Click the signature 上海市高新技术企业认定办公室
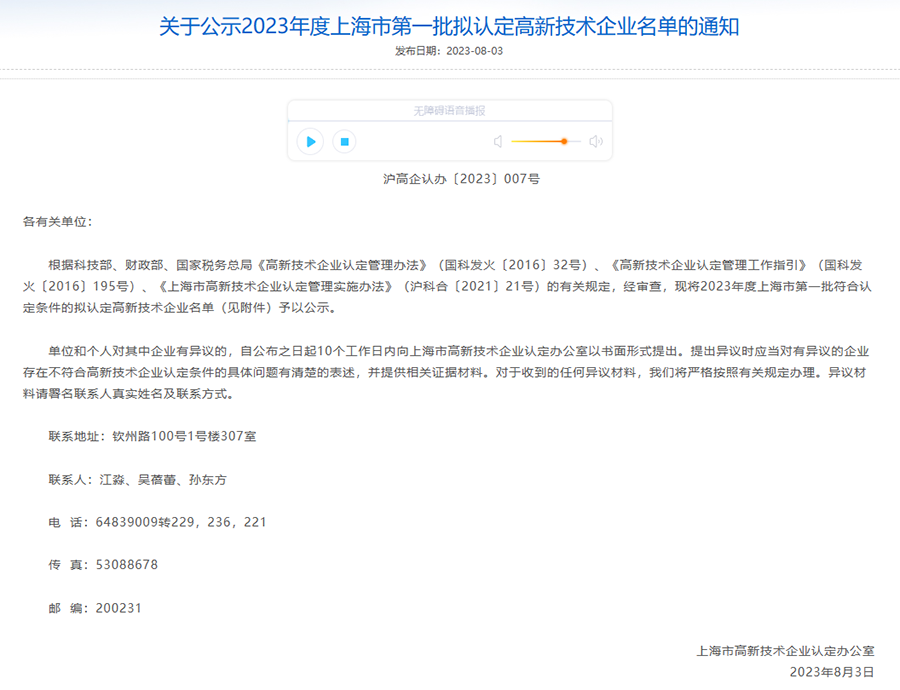Screen dimensions: 900x690 784,650
